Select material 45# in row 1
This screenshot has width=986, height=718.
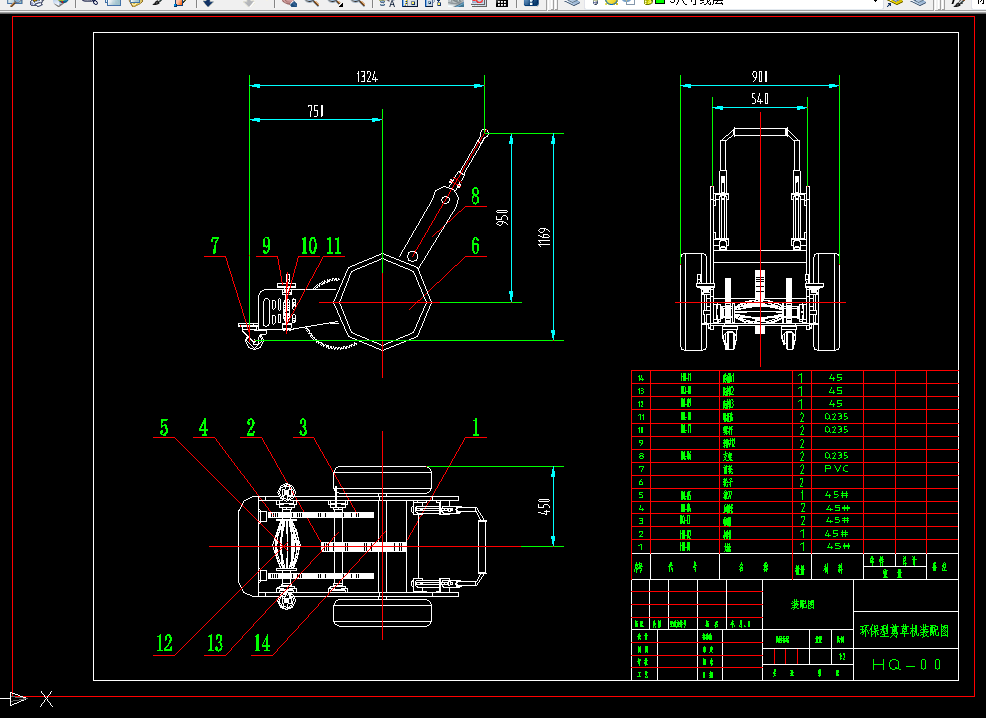(x=838, y=546)
